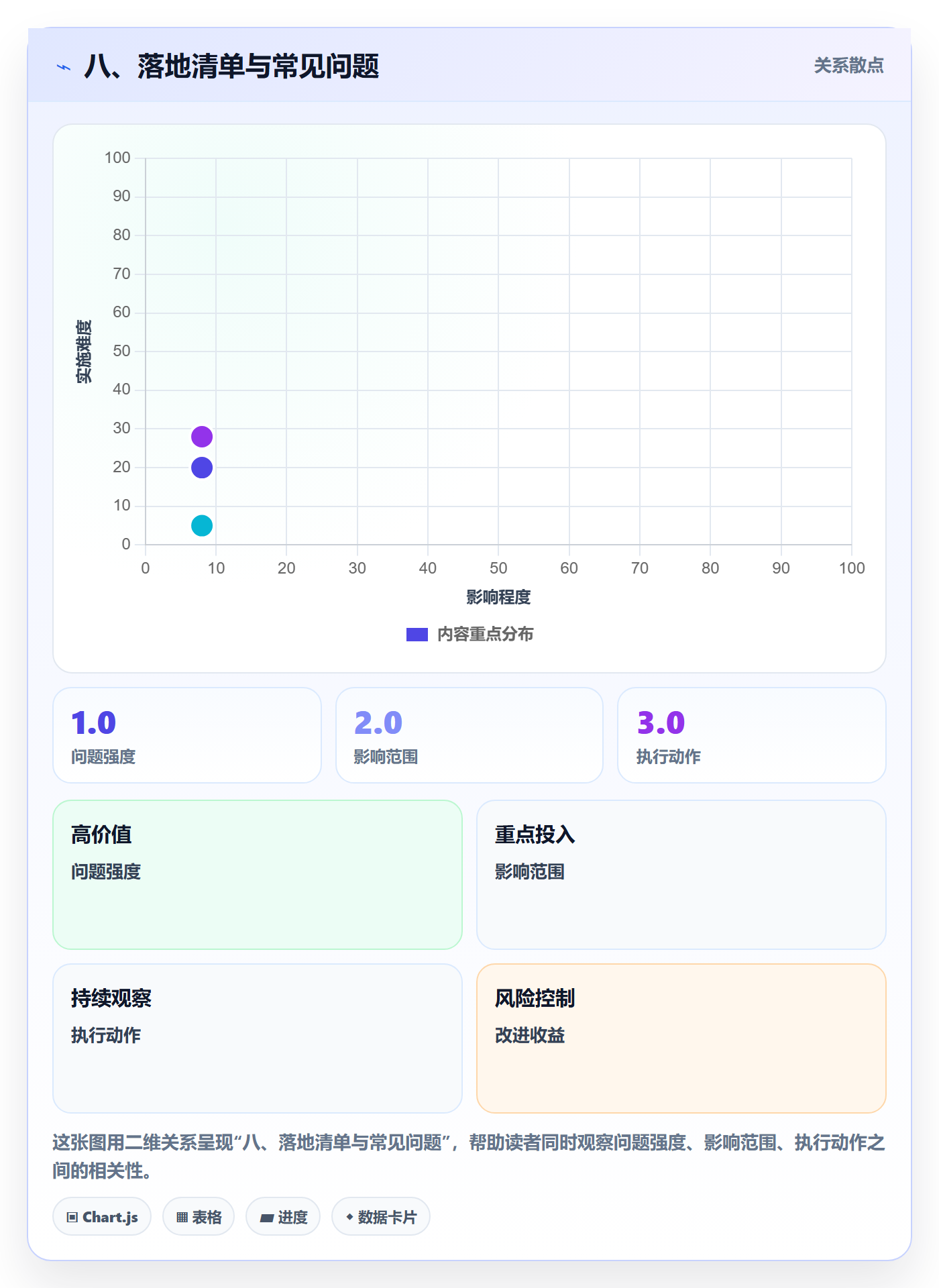
Task: Click the cyan scatter data point
Action: tap(202, 526)
